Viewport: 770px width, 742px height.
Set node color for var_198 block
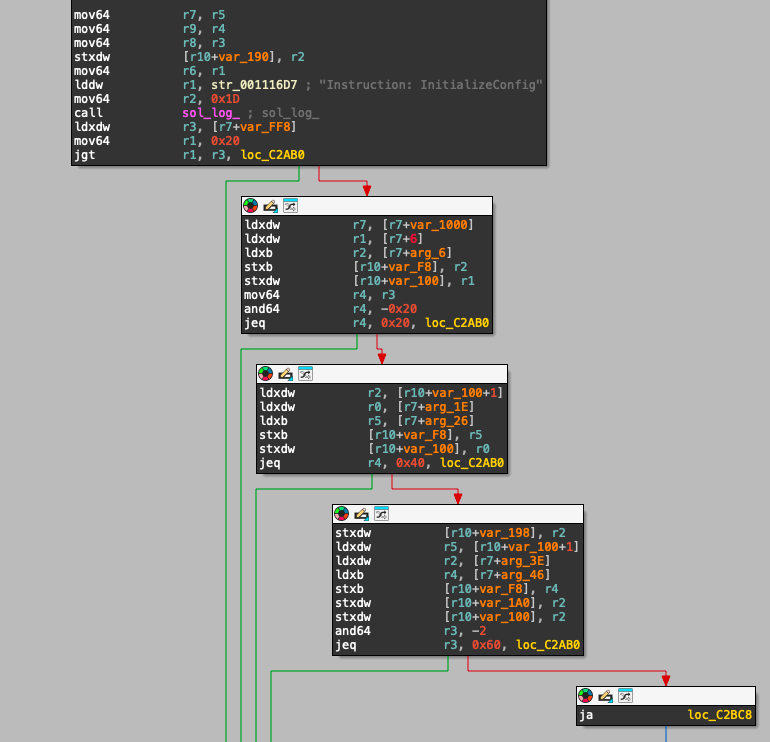[x=341, y=514]
